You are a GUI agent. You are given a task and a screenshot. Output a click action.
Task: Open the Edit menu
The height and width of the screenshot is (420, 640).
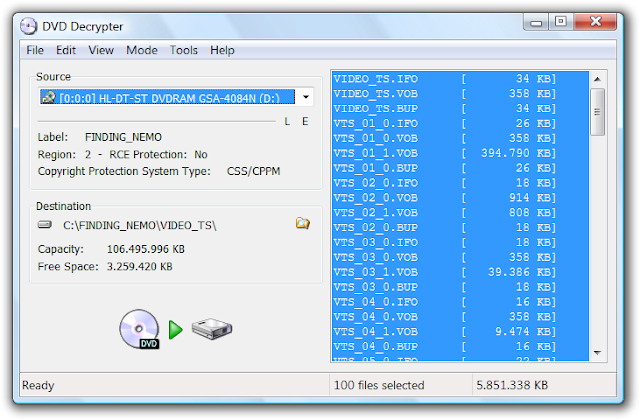pyautogui.click(x=66, y=50)
